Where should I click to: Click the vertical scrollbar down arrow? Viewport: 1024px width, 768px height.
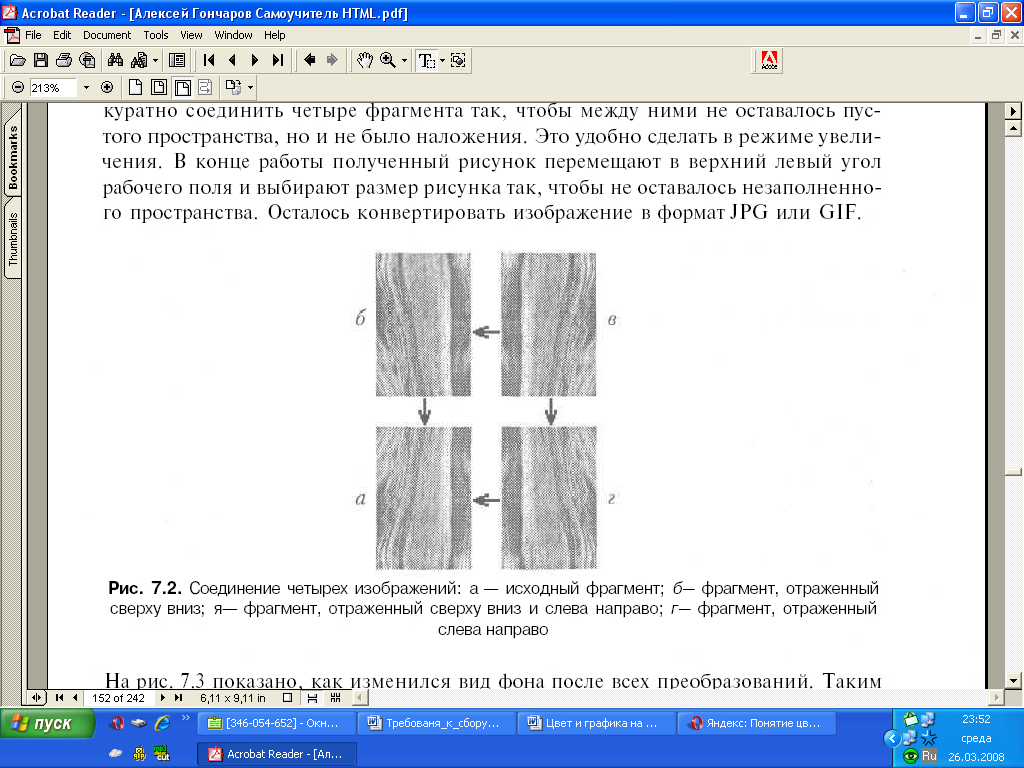click(x=1013, y=681)
